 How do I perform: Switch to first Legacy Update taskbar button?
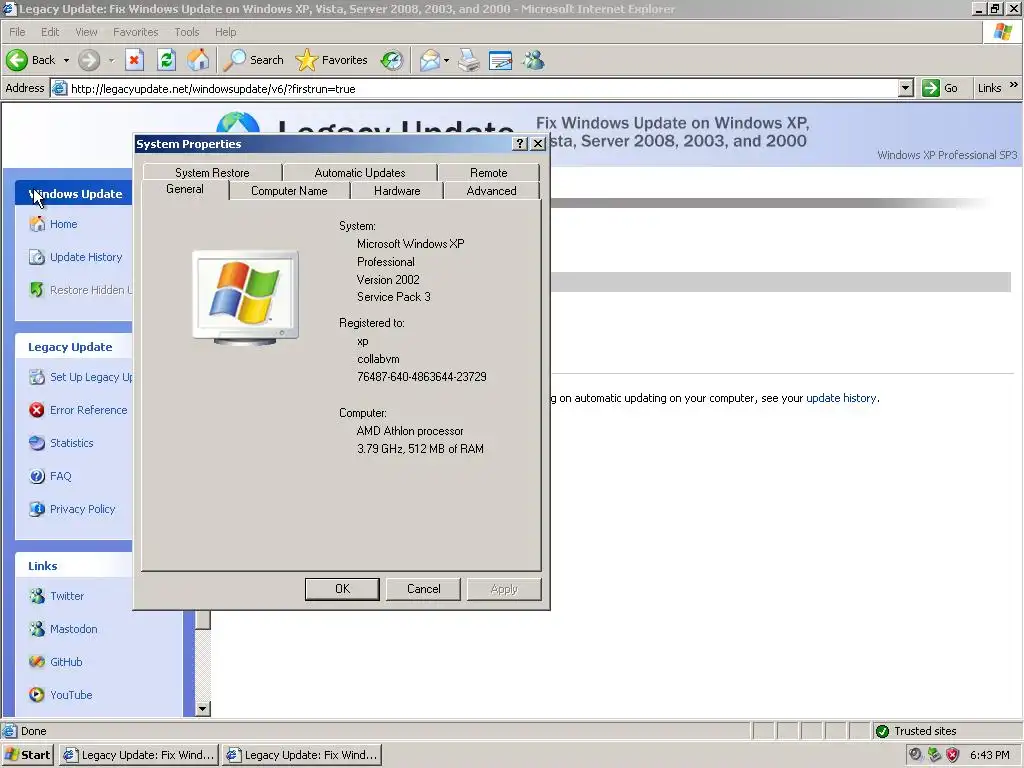click(138, 755)
